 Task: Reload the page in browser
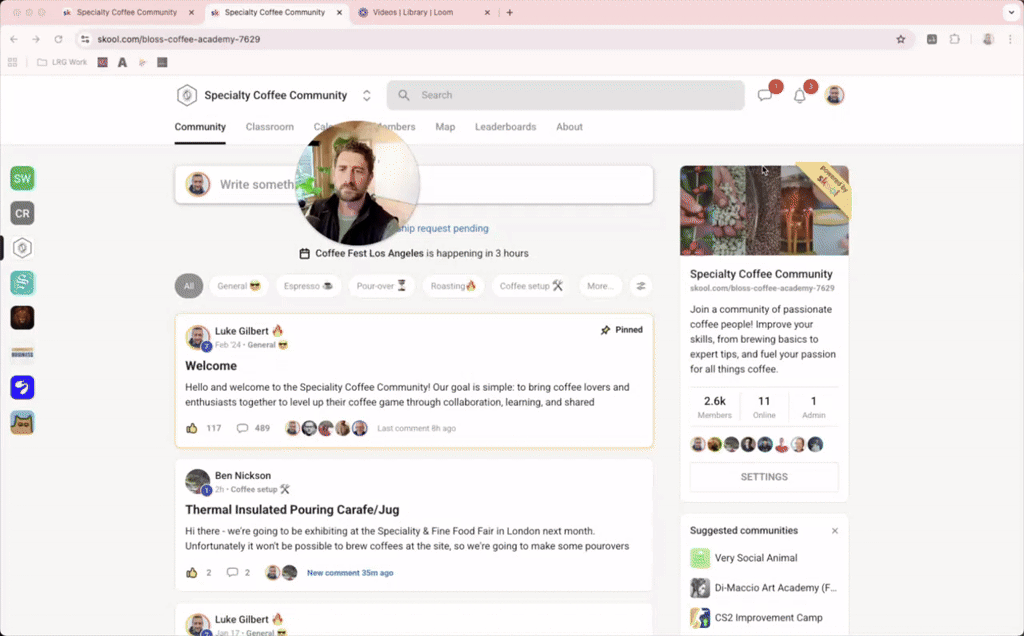[x=58, y=39]
